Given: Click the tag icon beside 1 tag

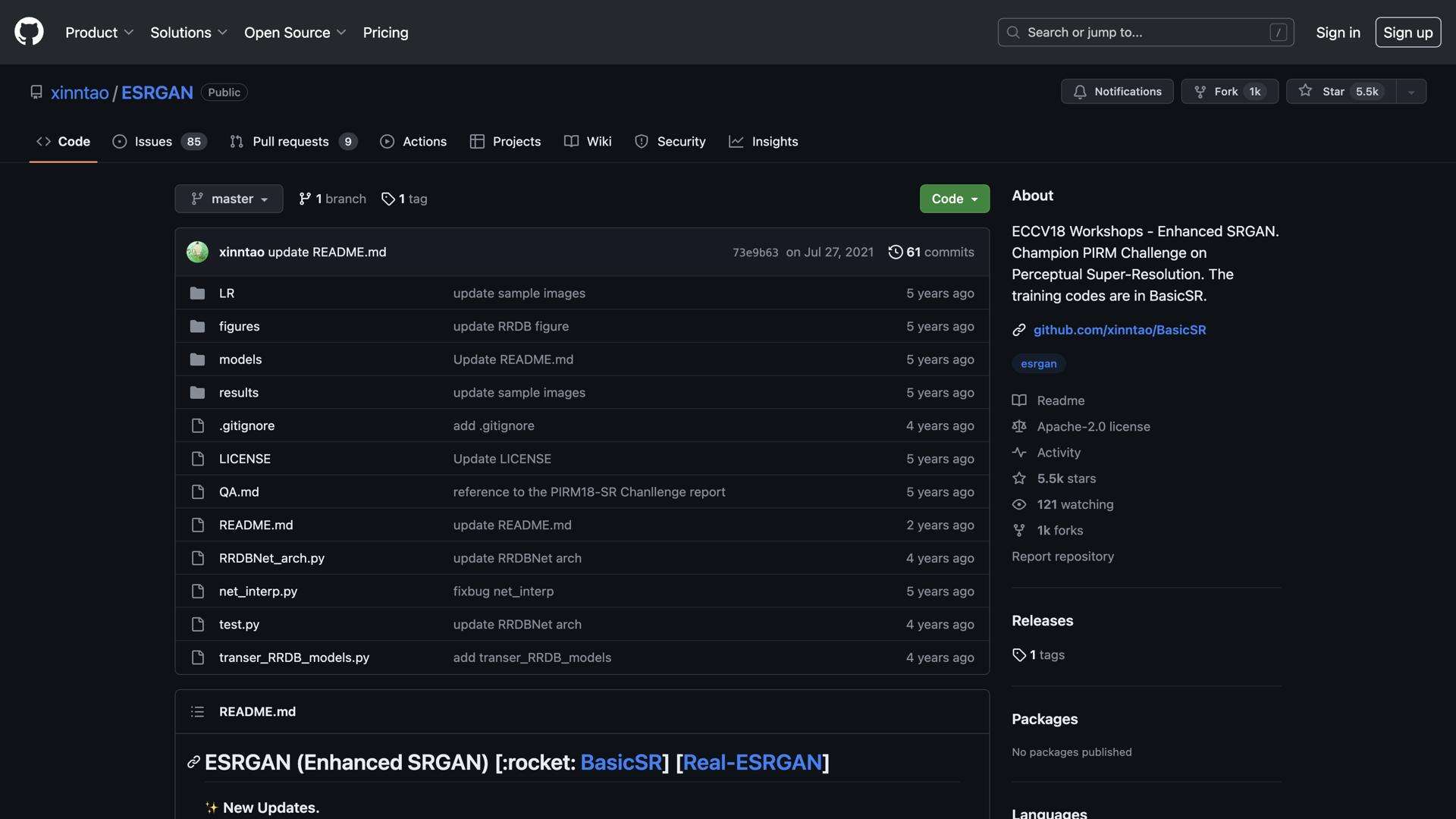Looking at the screenshot, I should tap(388, 199).
